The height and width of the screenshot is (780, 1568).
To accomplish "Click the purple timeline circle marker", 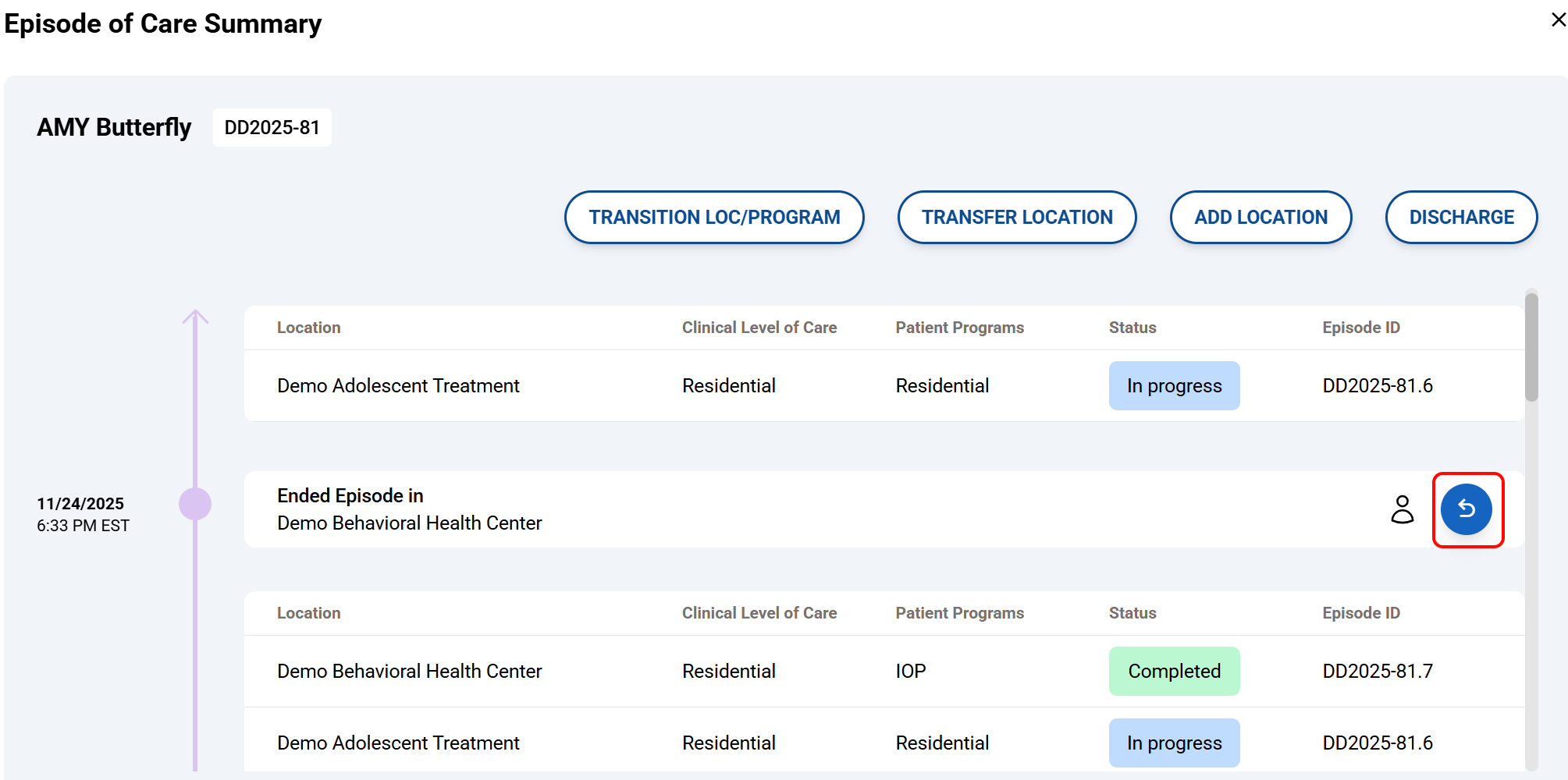I will click(195, 504).
